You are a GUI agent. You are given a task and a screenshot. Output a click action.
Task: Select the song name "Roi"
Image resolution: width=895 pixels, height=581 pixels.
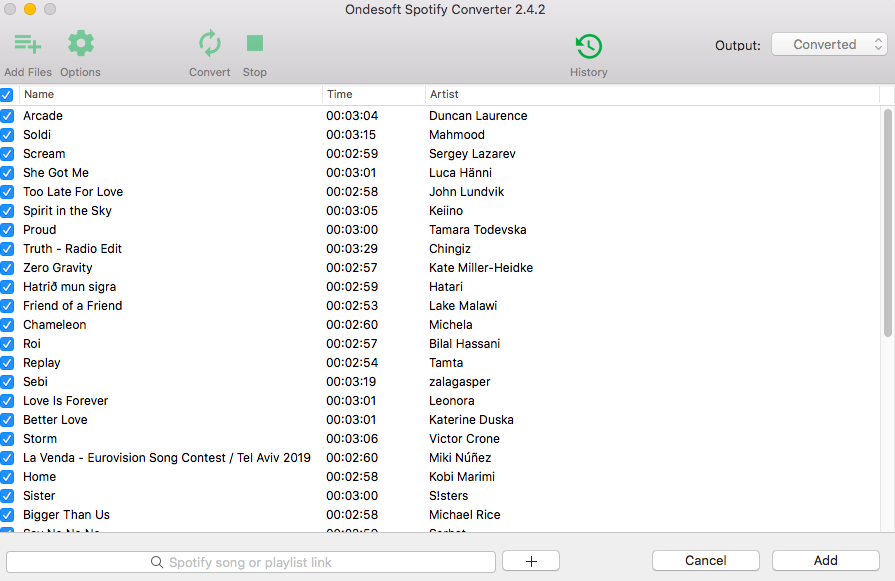point(32,344)
